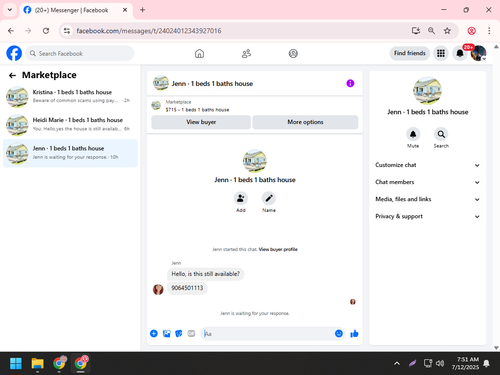
Task: Mute the conversation with bell icon
Action: pos(413,134)
